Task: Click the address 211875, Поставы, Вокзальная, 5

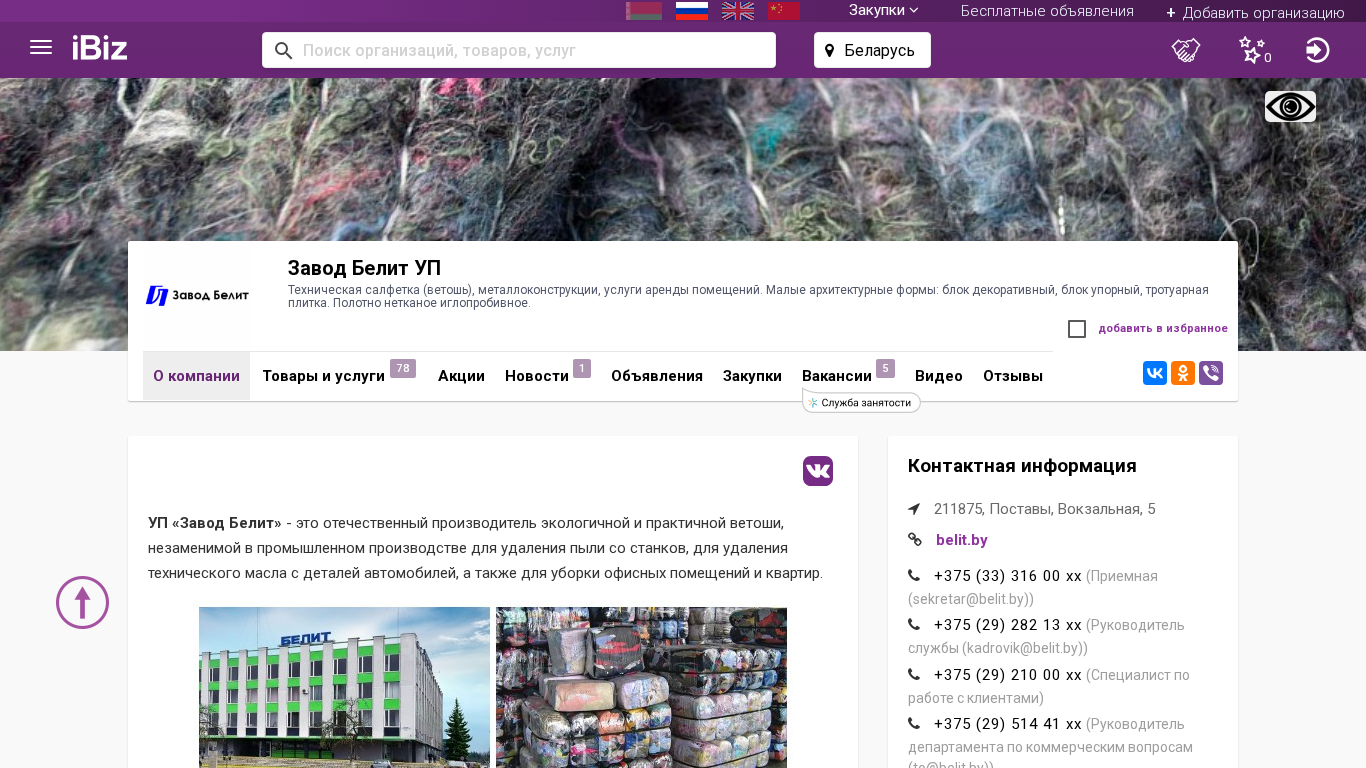Action: pyautogui.click(x=1045, y=509)
